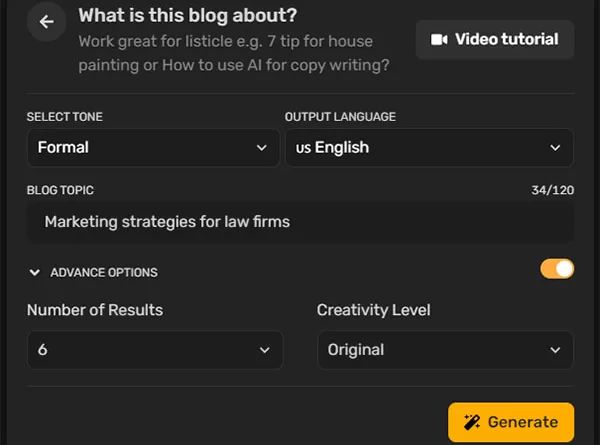The height and width of the screenshot is (445, 600).
Task: Click the Creativity Level chevron arrow
Action: [x=555, y=350]
